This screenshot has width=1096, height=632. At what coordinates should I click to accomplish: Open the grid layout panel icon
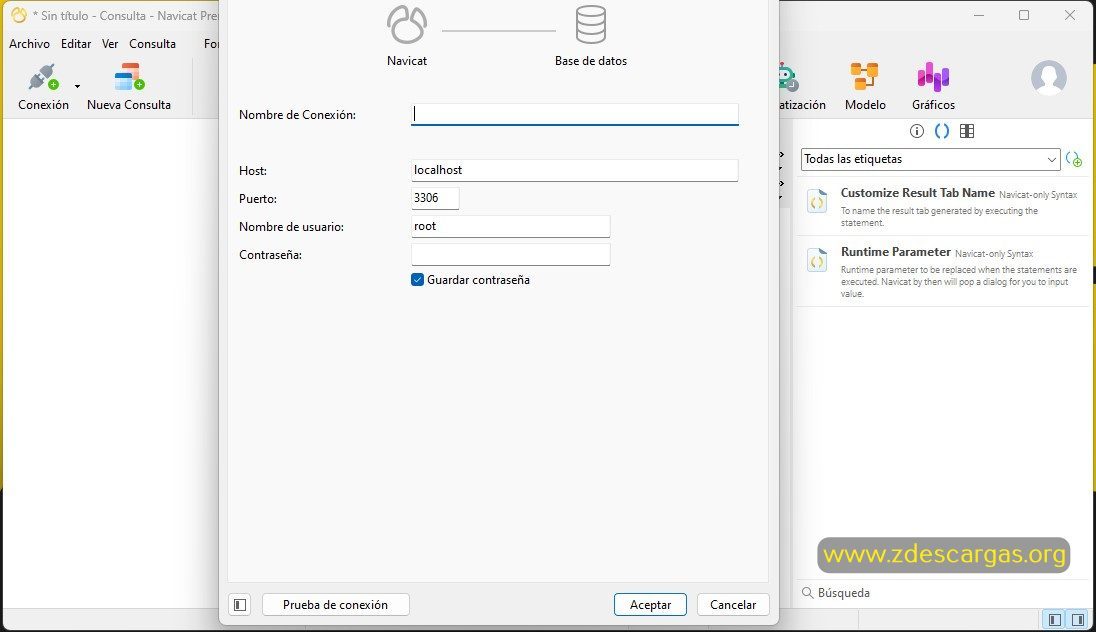point(967,131)
